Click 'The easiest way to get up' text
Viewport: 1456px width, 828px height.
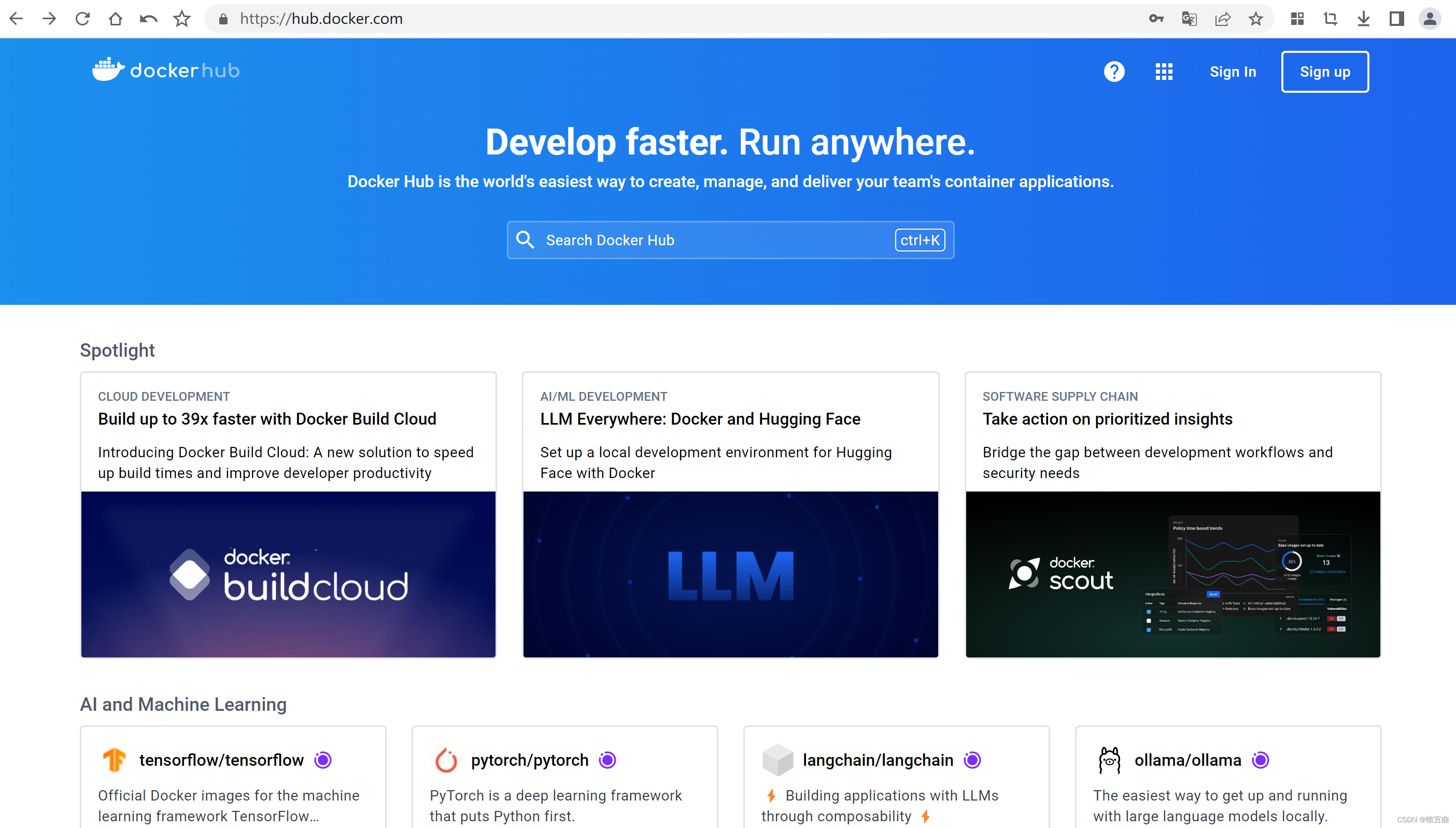tap(1220, 805)
